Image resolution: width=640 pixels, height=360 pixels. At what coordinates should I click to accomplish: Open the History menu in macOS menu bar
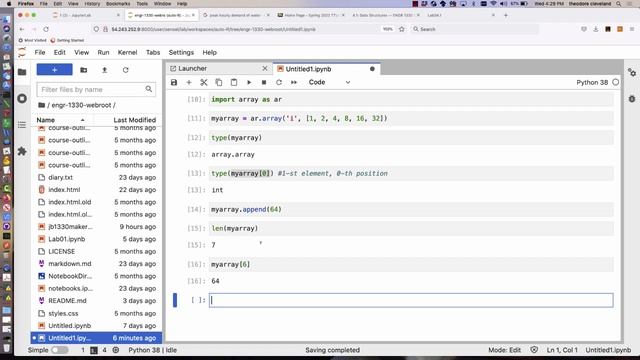pyautogui.click(x=92, y=4)
